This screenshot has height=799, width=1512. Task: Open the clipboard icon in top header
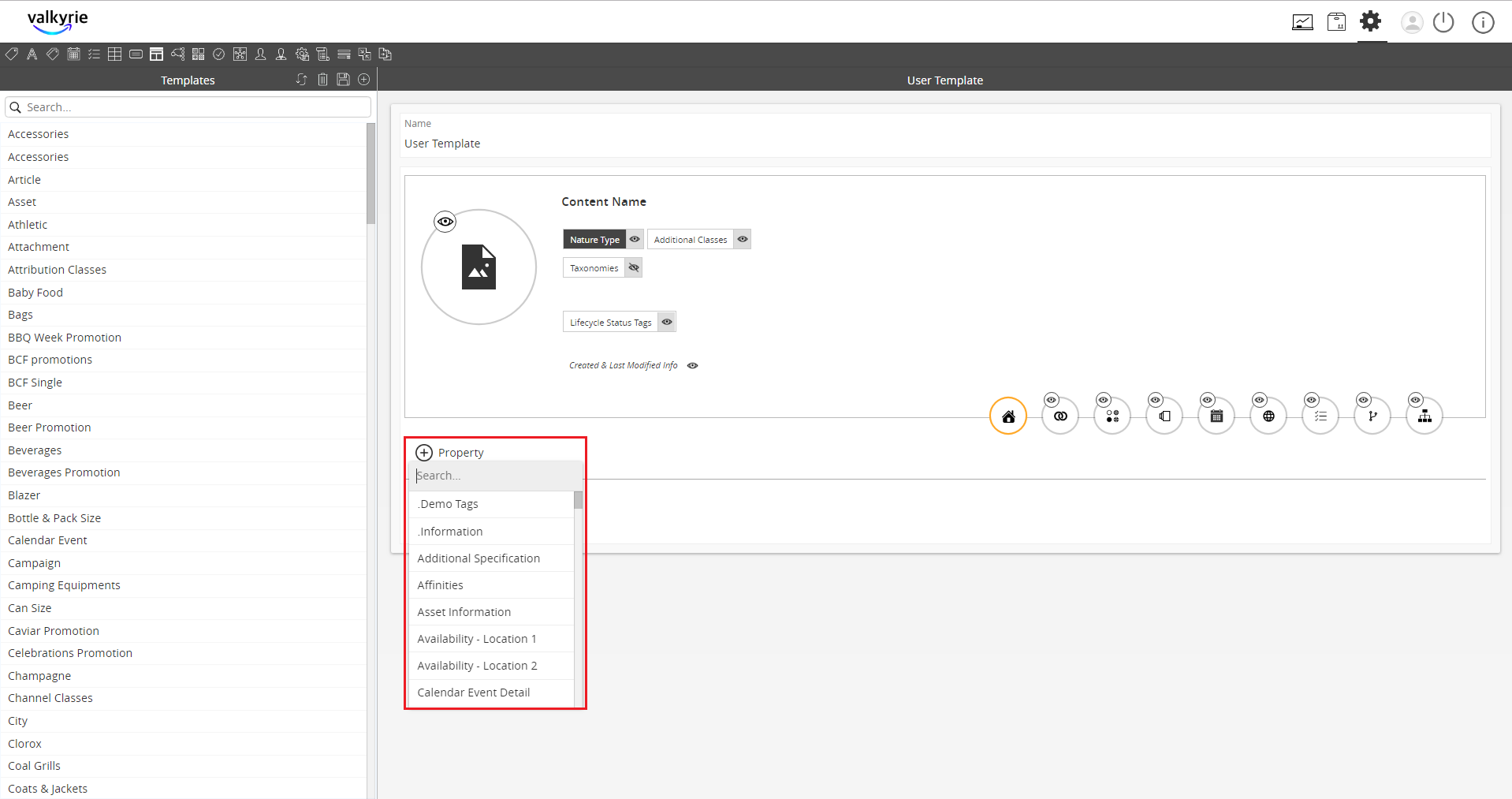(x=1336, y=22)
